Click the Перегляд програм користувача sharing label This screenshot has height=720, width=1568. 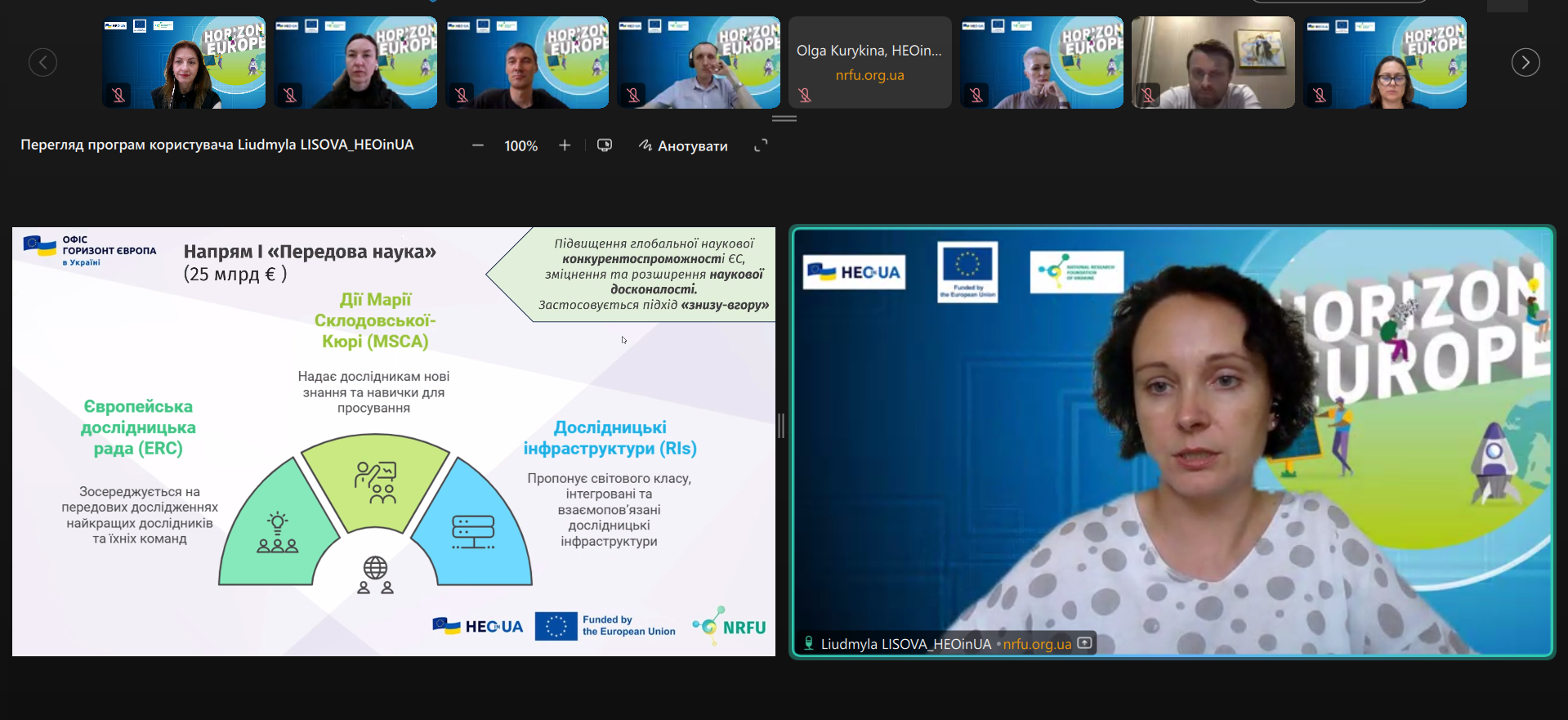pyautogui.click(x=217, y=145)
